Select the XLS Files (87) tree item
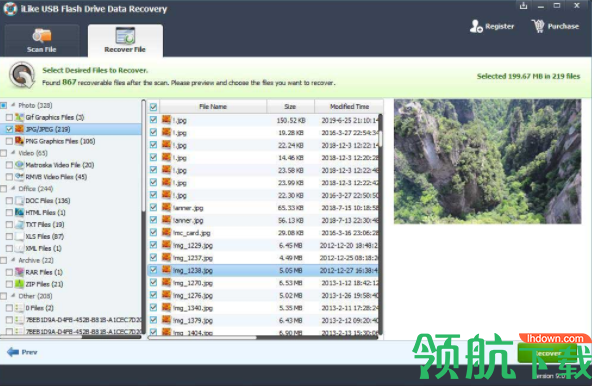592x386 pixels. click(45, 236)
